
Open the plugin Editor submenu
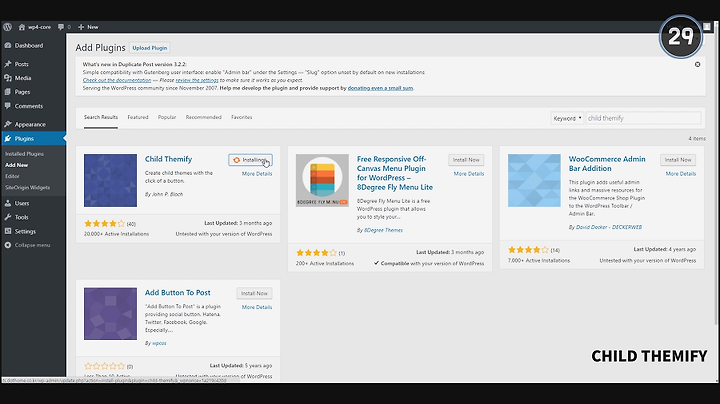click(12, 176)
